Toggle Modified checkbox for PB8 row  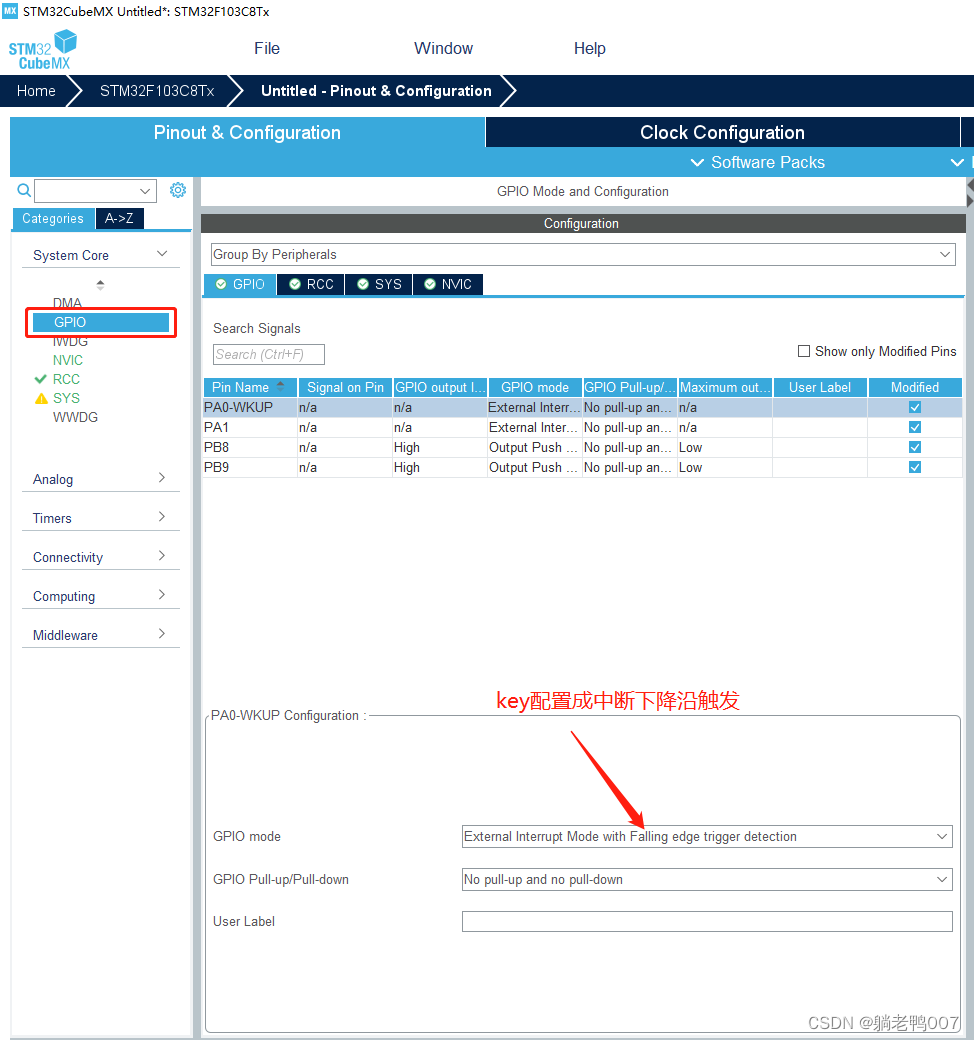[915, 447]
